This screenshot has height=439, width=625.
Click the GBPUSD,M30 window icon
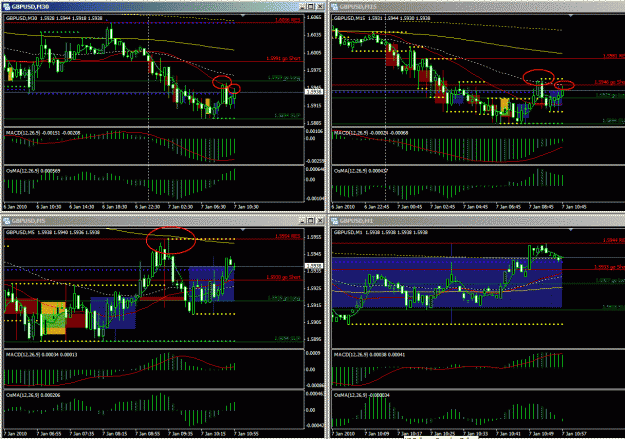click(7, 7)
